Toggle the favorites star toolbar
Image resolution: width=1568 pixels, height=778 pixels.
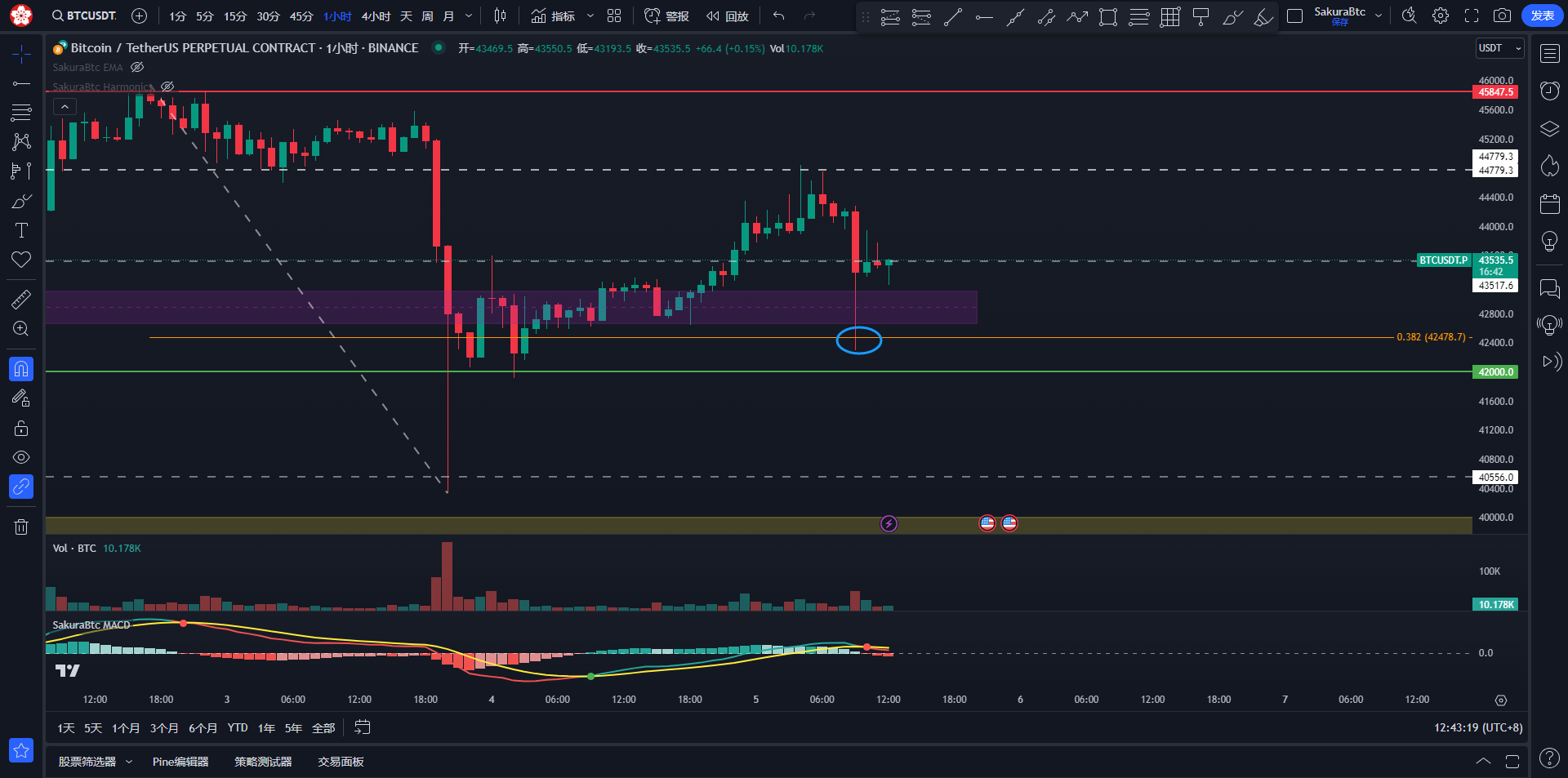21,750
